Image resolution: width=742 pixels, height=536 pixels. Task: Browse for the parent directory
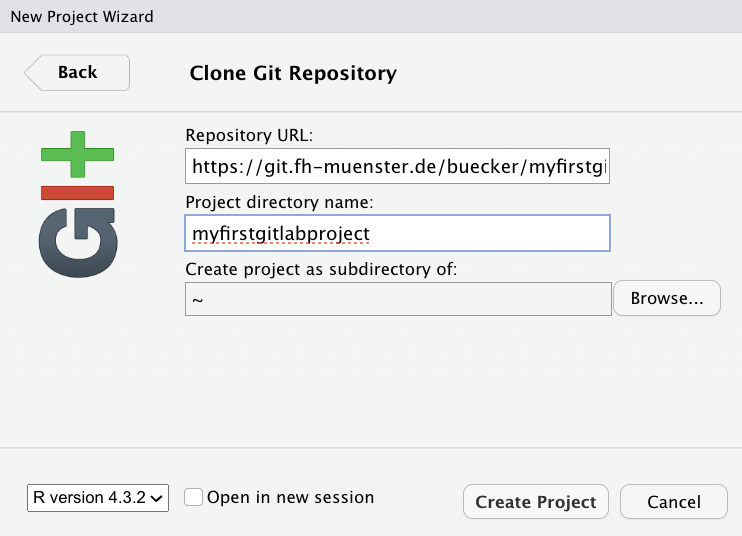(667, 298)
